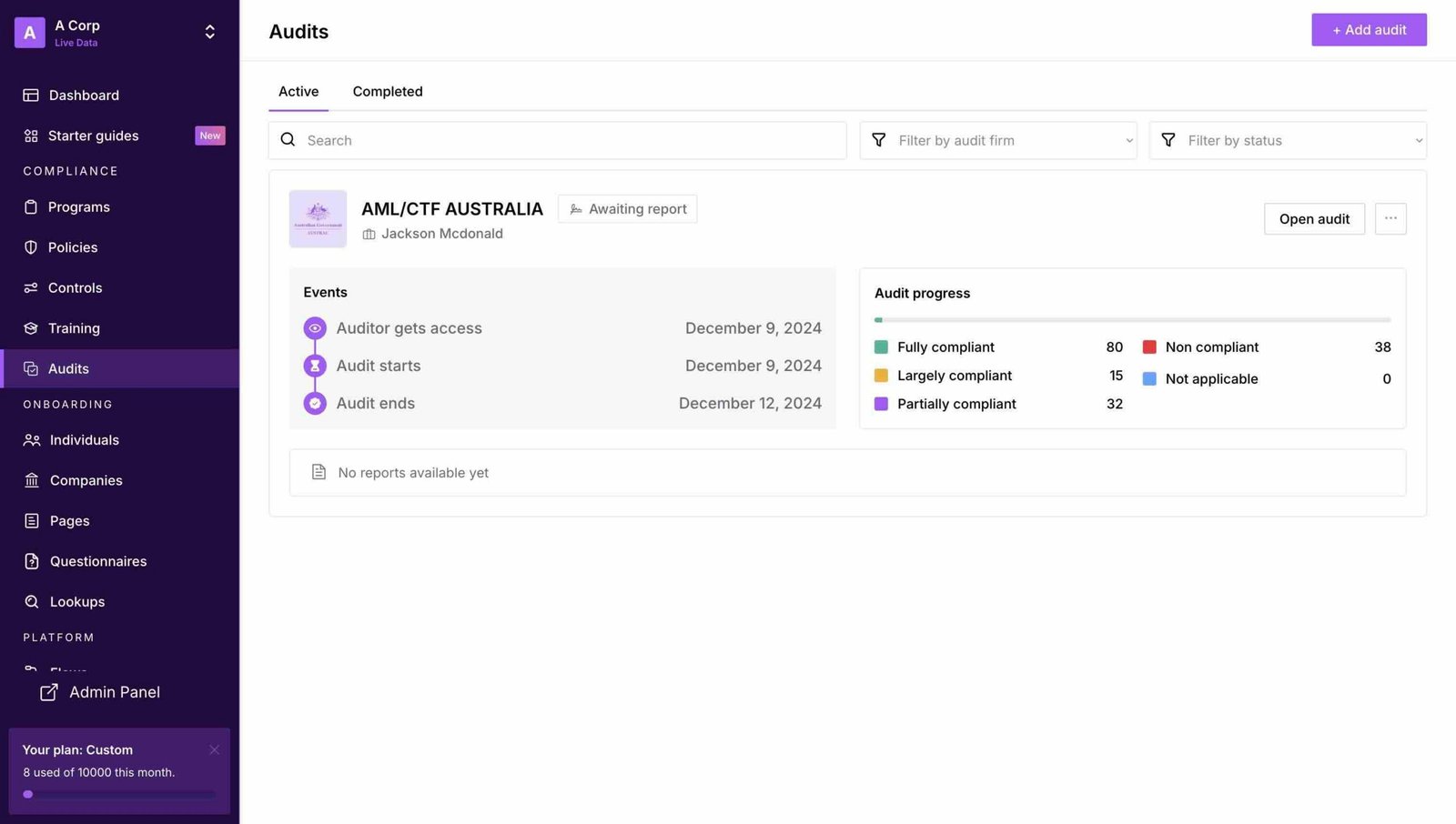
Task: Click the Australian Government audit thumbnail
Action: pos(318,219)
